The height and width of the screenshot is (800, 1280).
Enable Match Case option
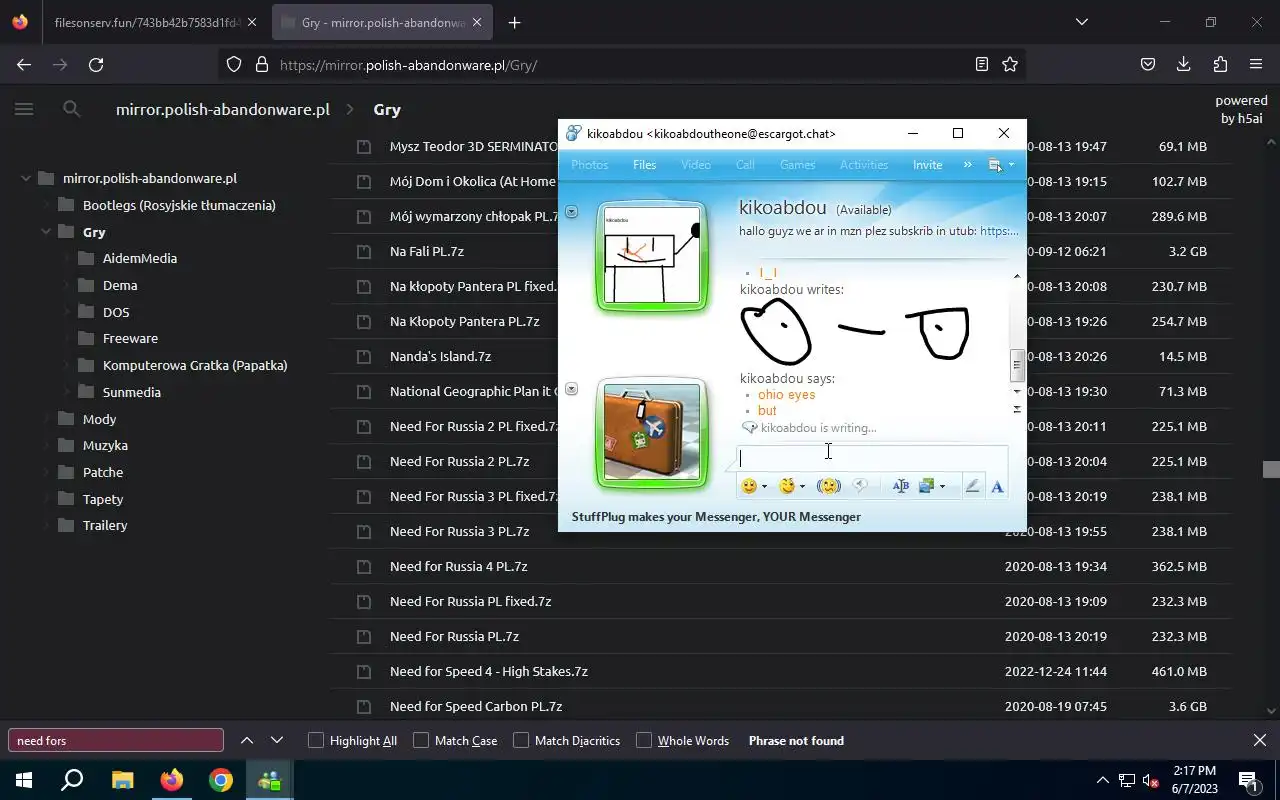[421, 740]
